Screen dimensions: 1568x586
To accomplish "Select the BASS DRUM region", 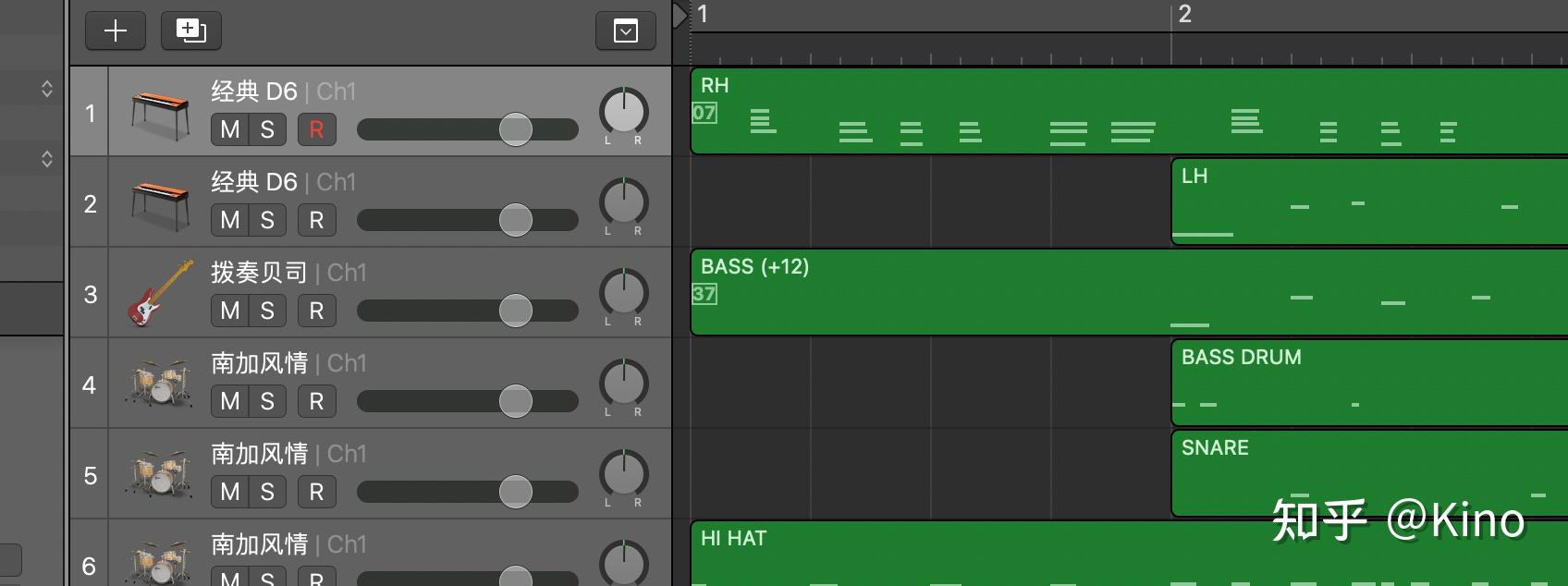I will (1369, 383).
